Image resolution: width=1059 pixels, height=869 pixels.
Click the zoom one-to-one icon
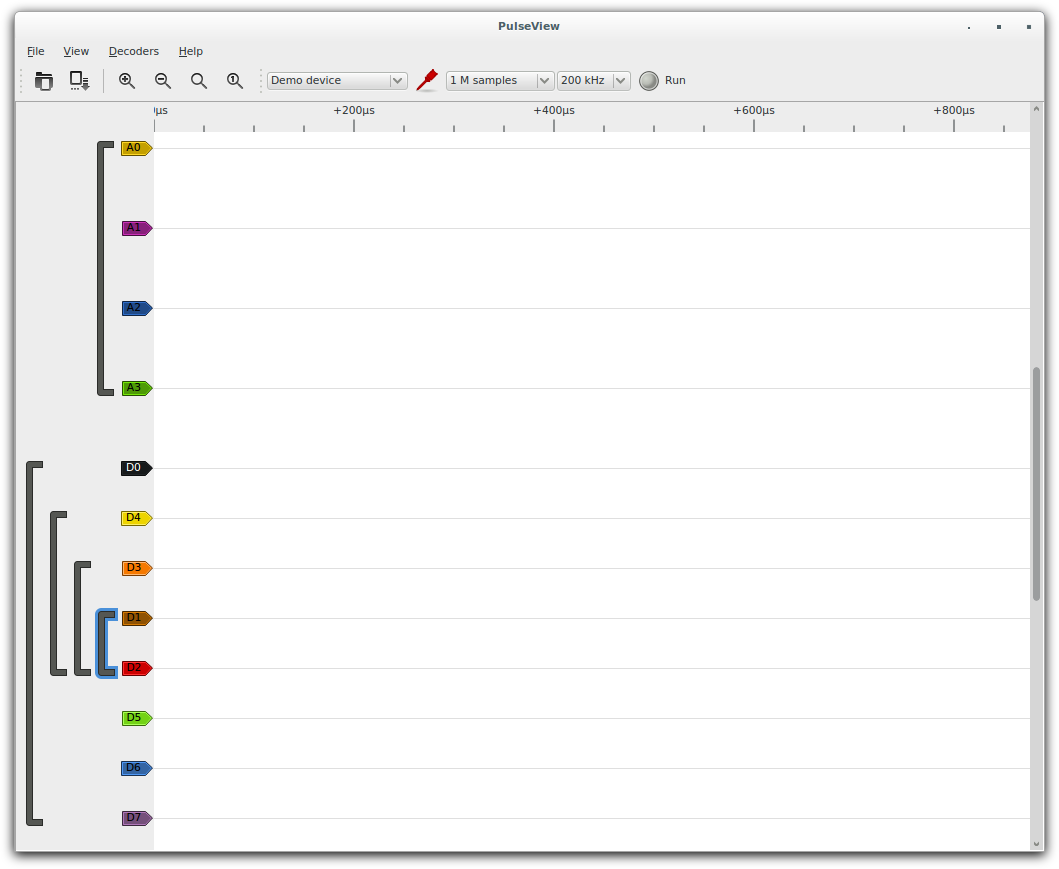[235, 81]
